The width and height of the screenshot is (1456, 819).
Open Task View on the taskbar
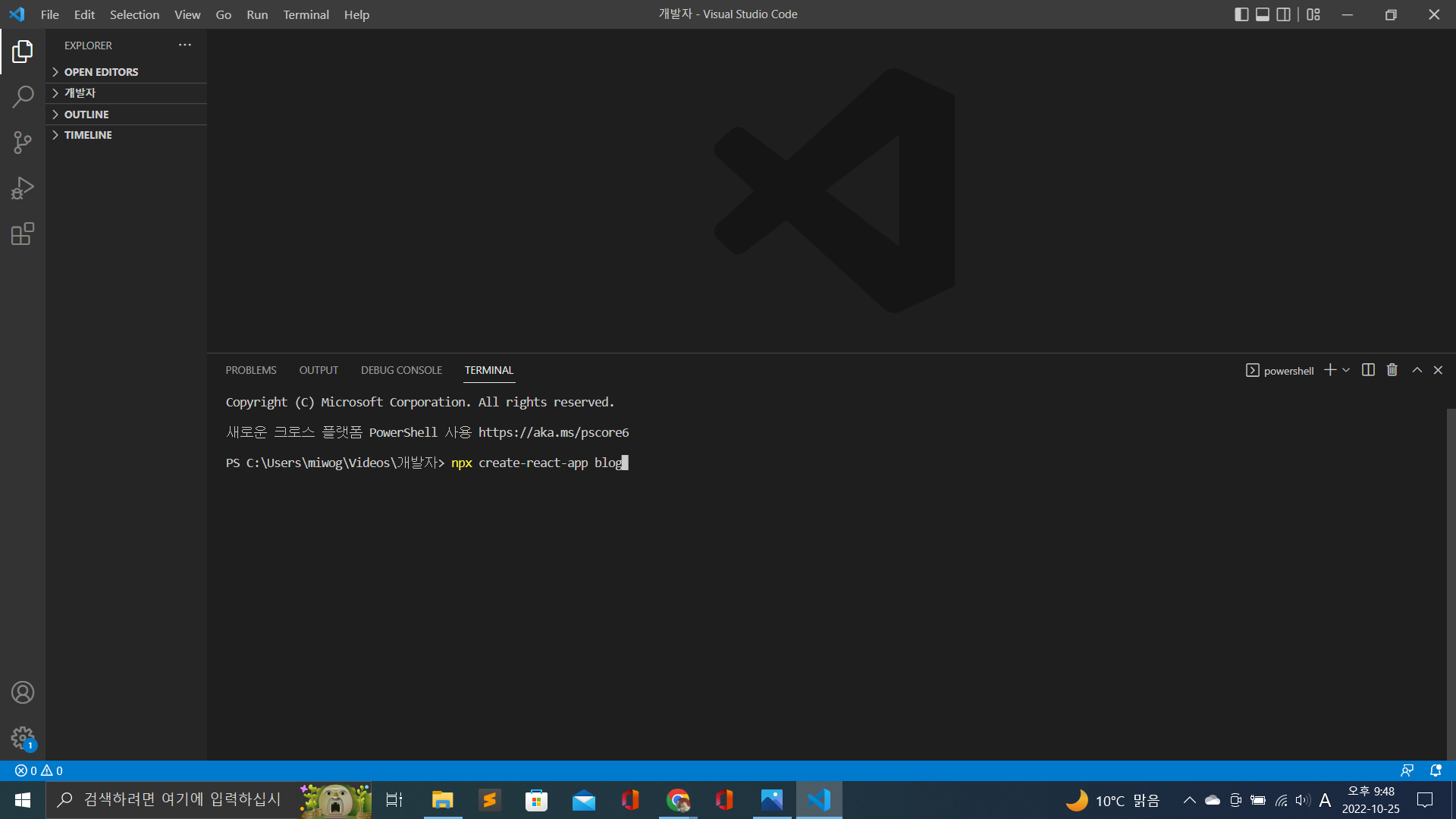394,800
